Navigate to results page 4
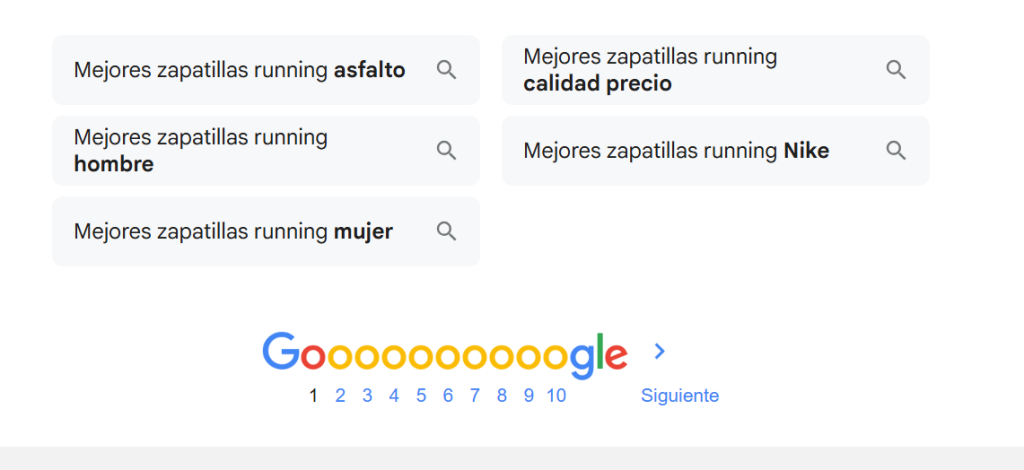1024x470 pixels. pos(394,396)
